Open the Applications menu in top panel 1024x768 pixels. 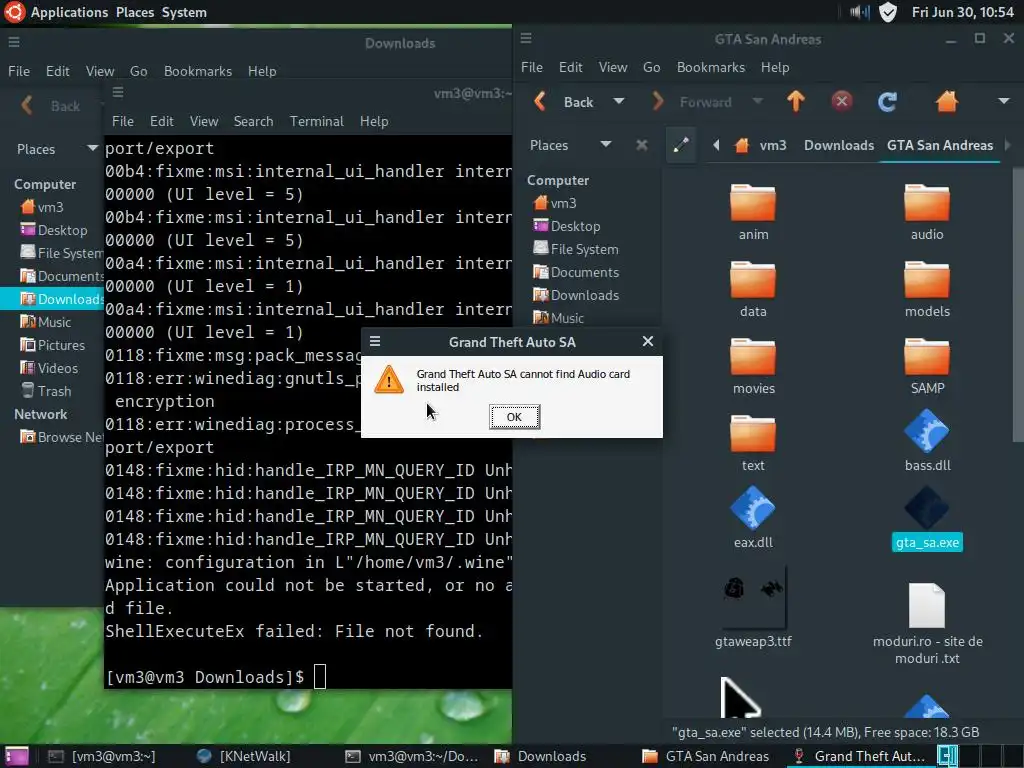[69, 12]
